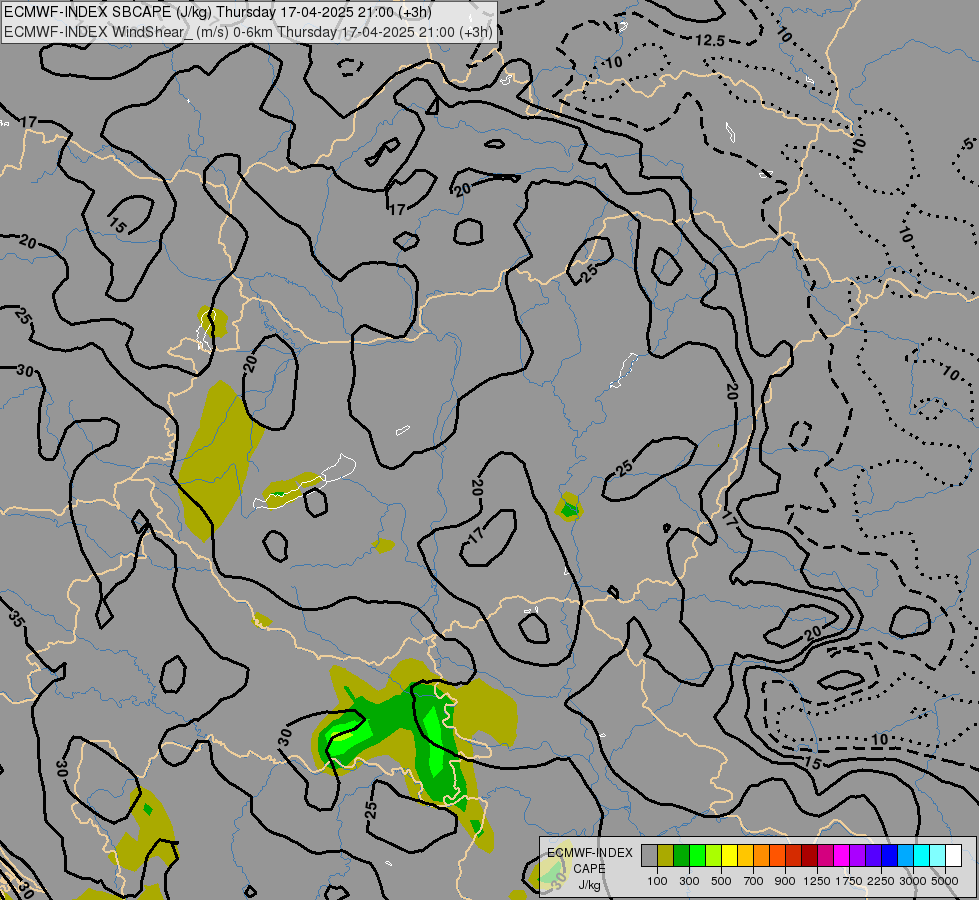The height and width of the screenshot is (900, 979).
Task: Click the gold swatch left of 700
Action: click(x=745, y=855)
